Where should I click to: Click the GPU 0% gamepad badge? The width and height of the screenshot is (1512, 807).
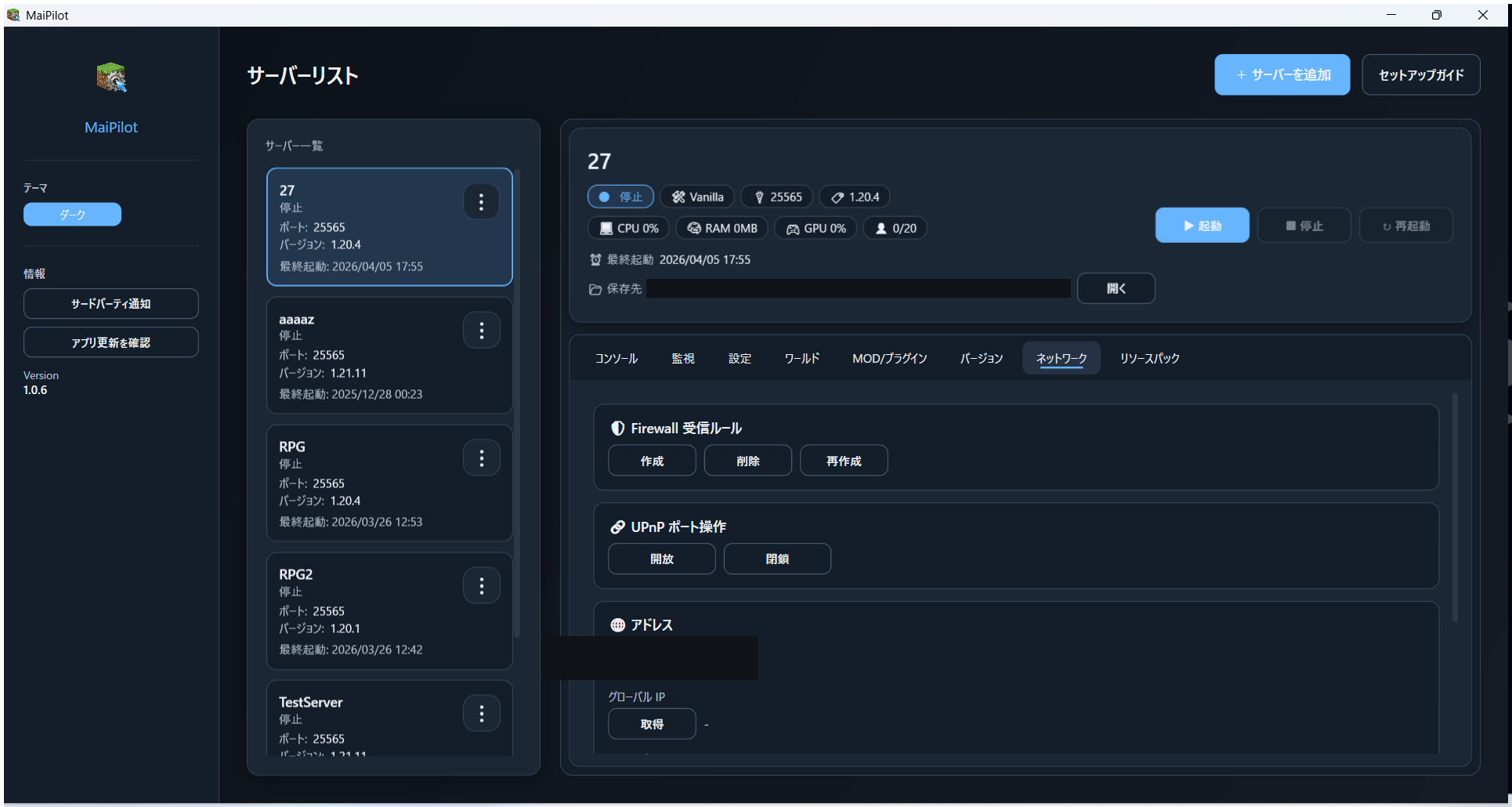tap(816, 228)
